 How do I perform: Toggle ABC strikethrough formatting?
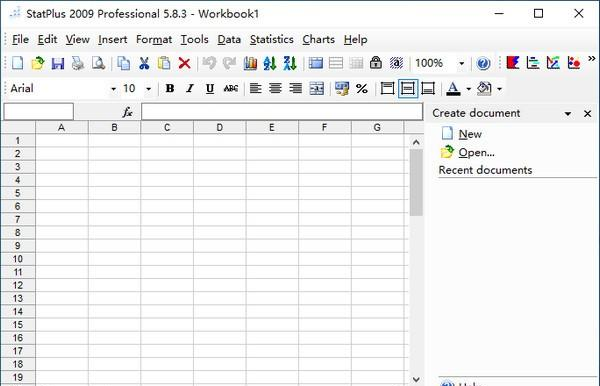click(x=231, y=89)
